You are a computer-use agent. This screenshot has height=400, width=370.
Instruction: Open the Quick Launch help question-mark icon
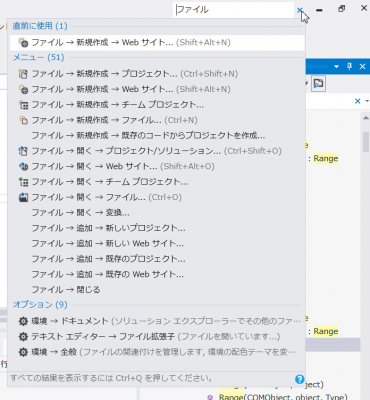click(299, 379)
